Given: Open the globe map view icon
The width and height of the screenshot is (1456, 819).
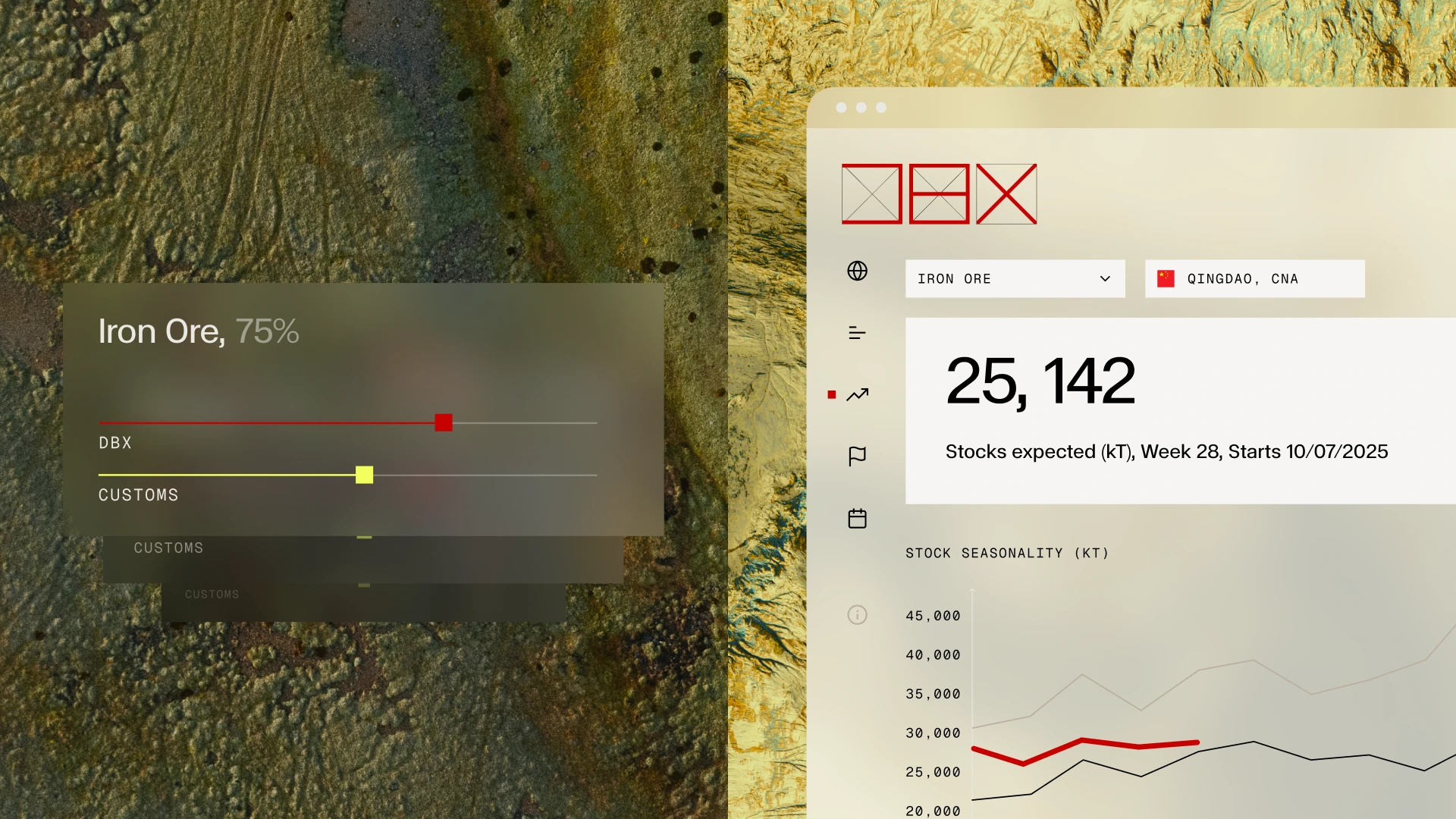Looking at the screenshot, I should [x=857, y=271].
